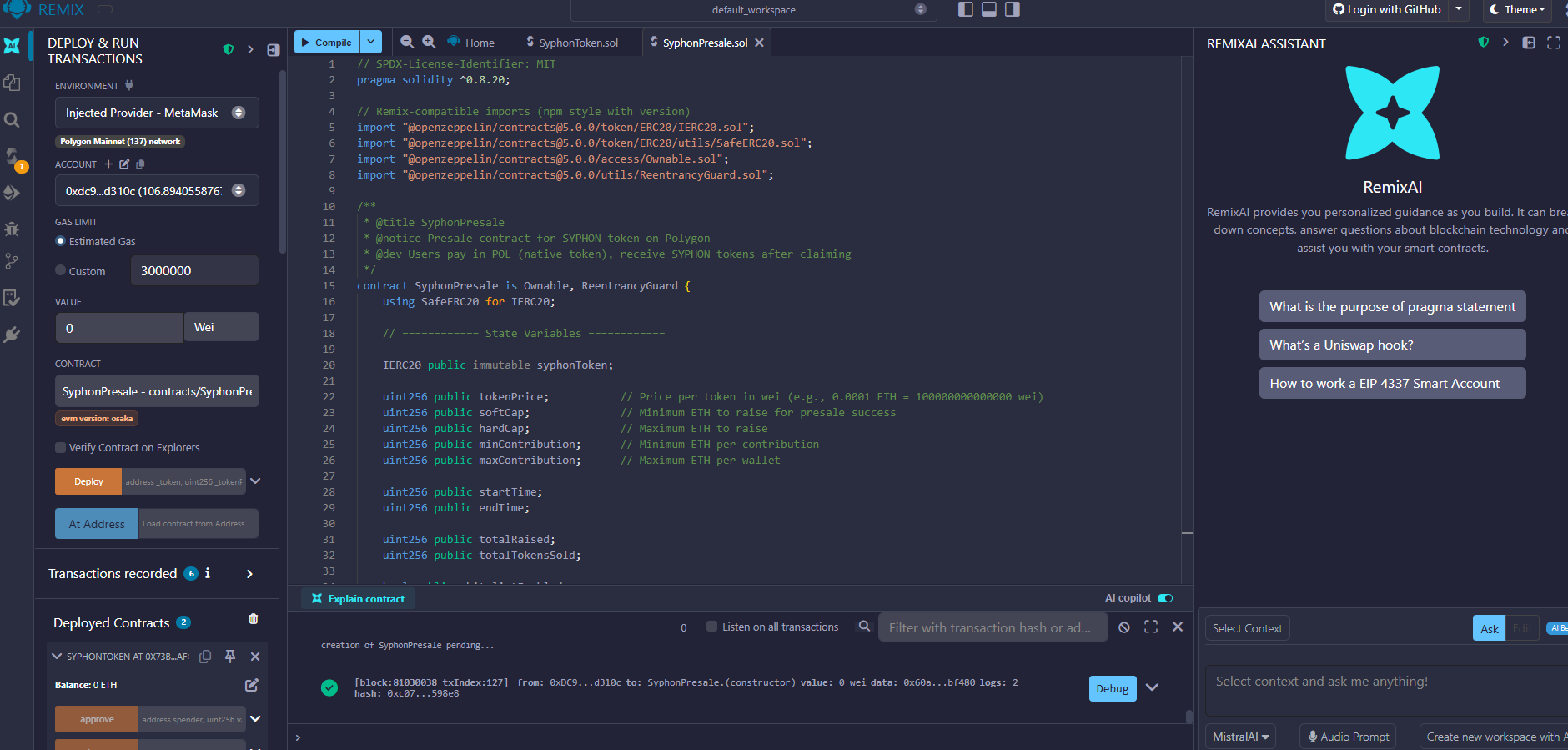Toggle the AI copilot switch

tap(1165, 598)
